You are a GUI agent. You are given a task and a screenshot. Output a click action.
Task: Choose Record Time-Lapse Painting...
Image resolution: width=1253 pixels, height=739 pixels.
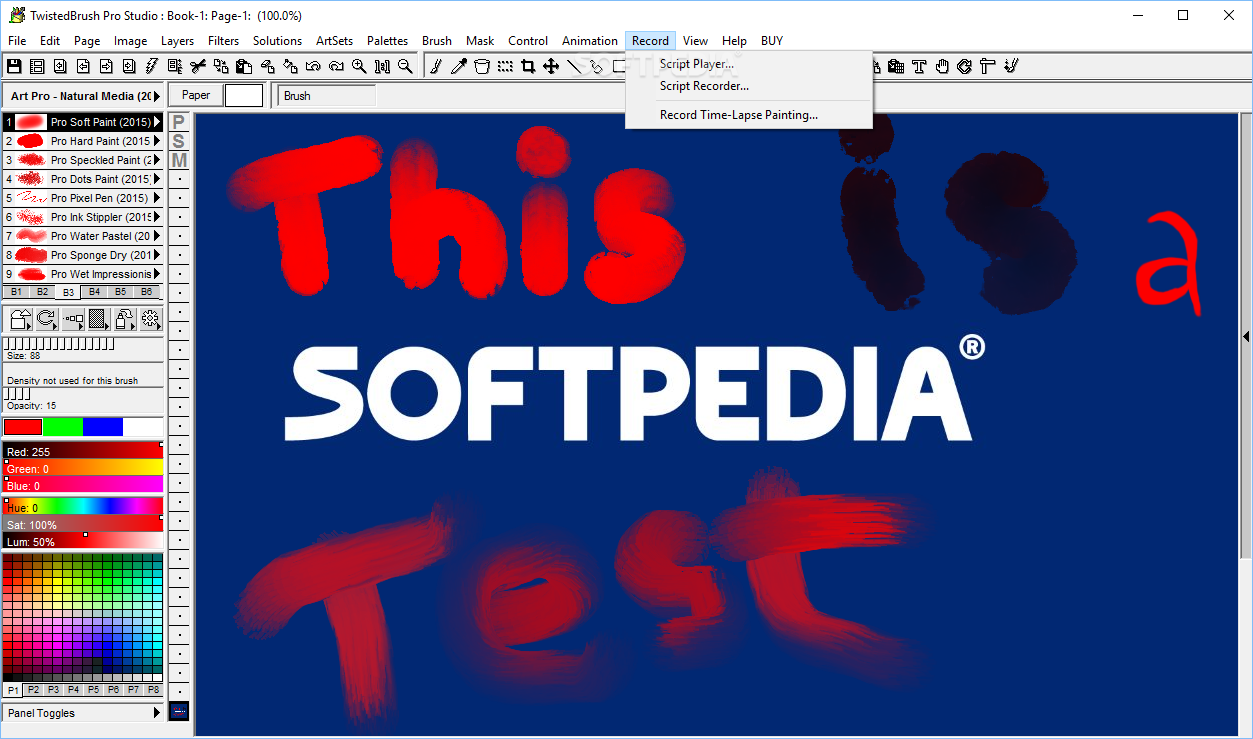pyautogui.click(x=739, y=115)
